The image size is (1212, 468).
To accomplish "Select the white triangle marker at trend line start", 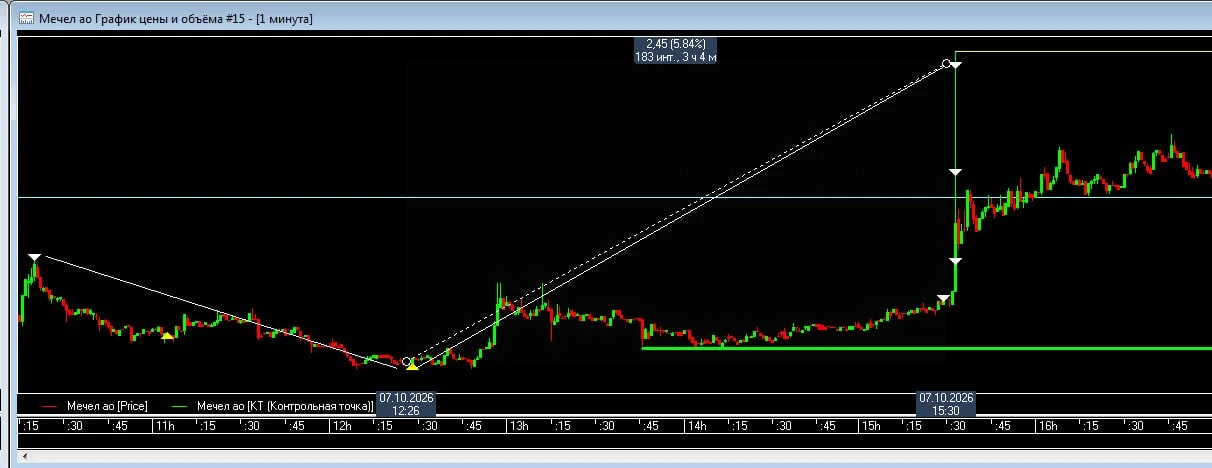I will (35, 258).
